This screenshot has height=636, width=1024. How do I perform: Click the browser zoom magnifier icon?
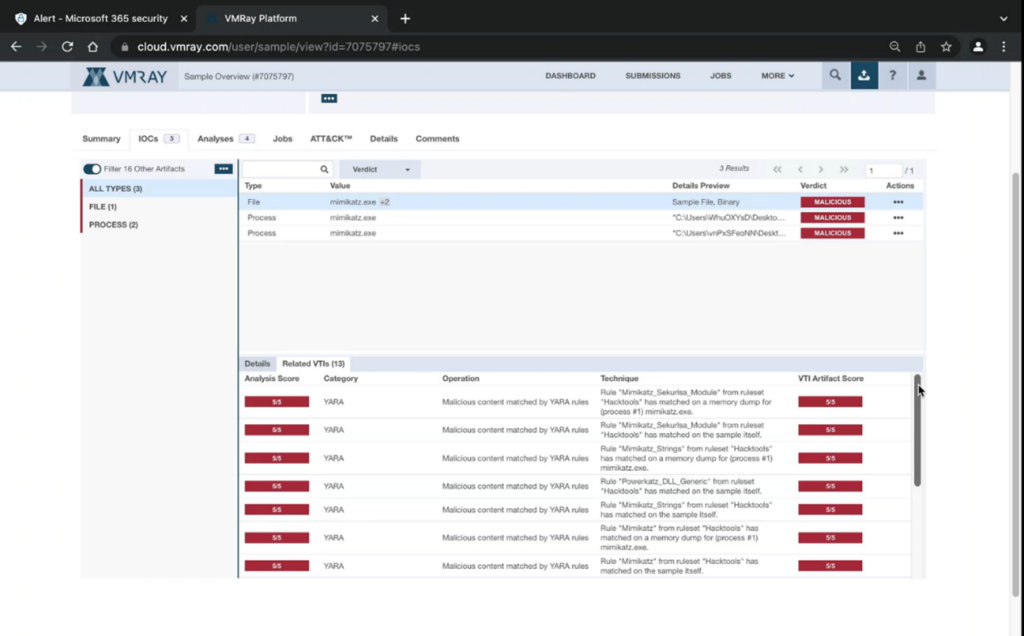895,46
